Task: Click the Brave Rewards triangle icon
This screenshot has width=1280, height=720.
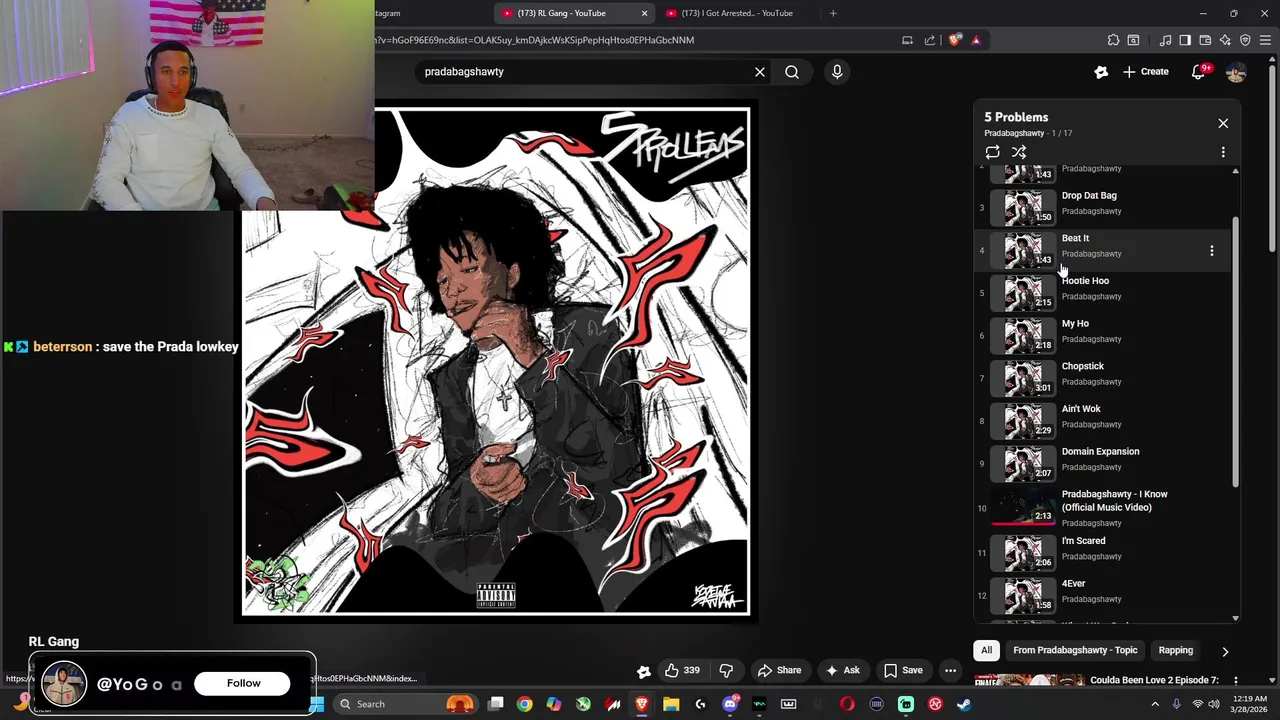Action: point(976,40)
